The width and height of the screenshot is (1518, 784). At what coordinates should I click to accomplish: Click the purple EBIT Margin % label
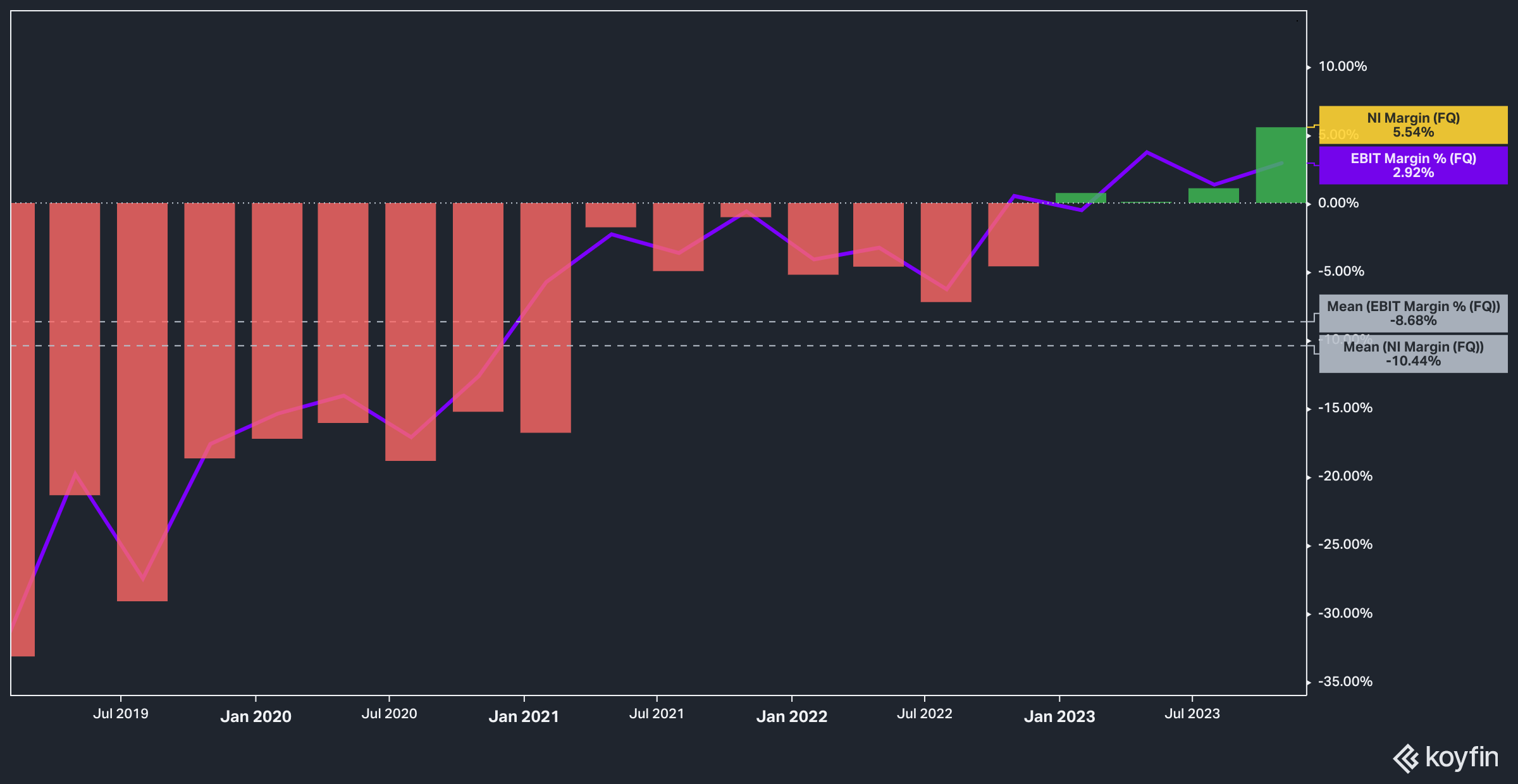pyautogui.click(x=1413, y=165)
